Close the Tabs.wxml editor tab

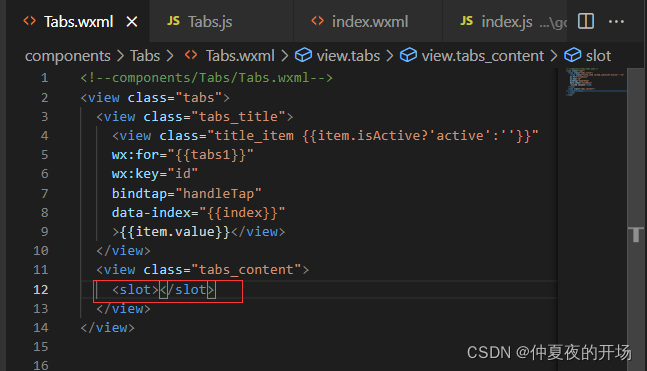pyautogui.click(x=132, y=21)
